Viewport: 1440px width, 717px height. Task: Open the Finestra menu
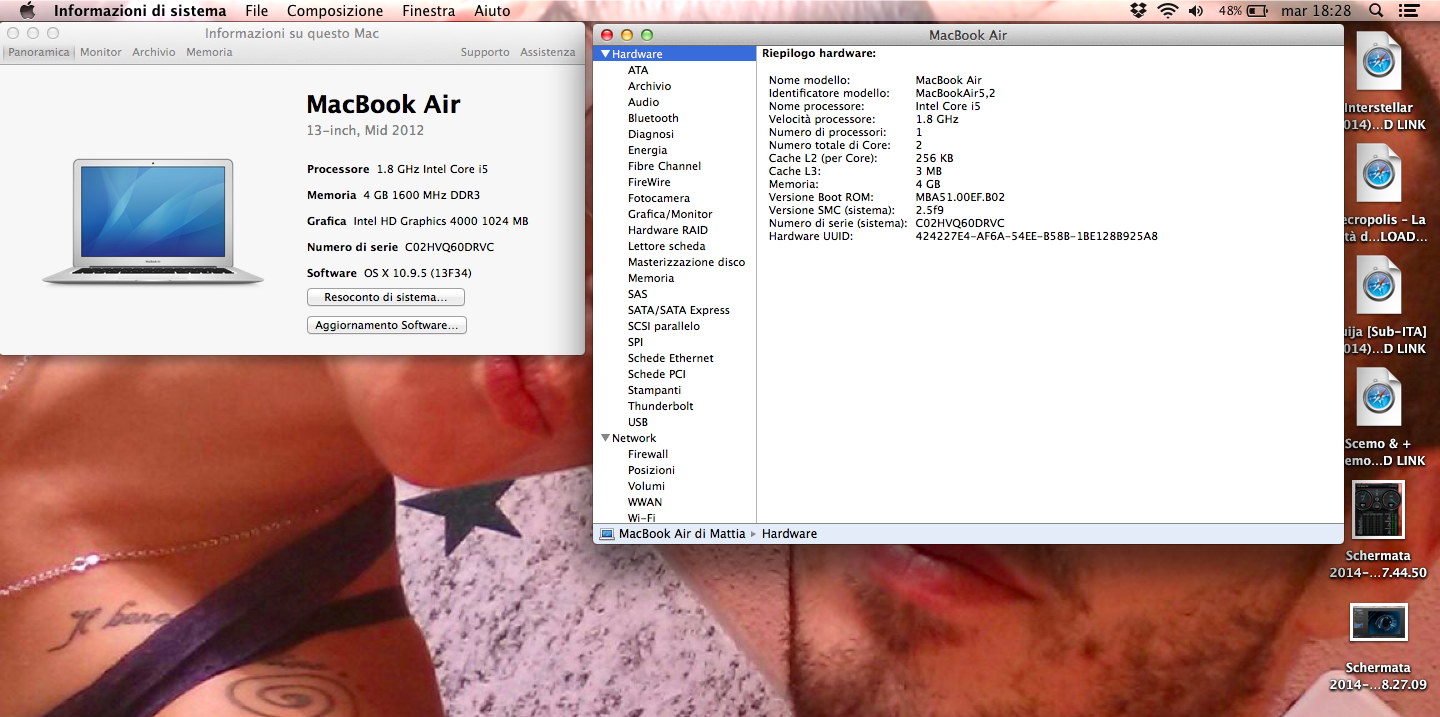[429, 11]
